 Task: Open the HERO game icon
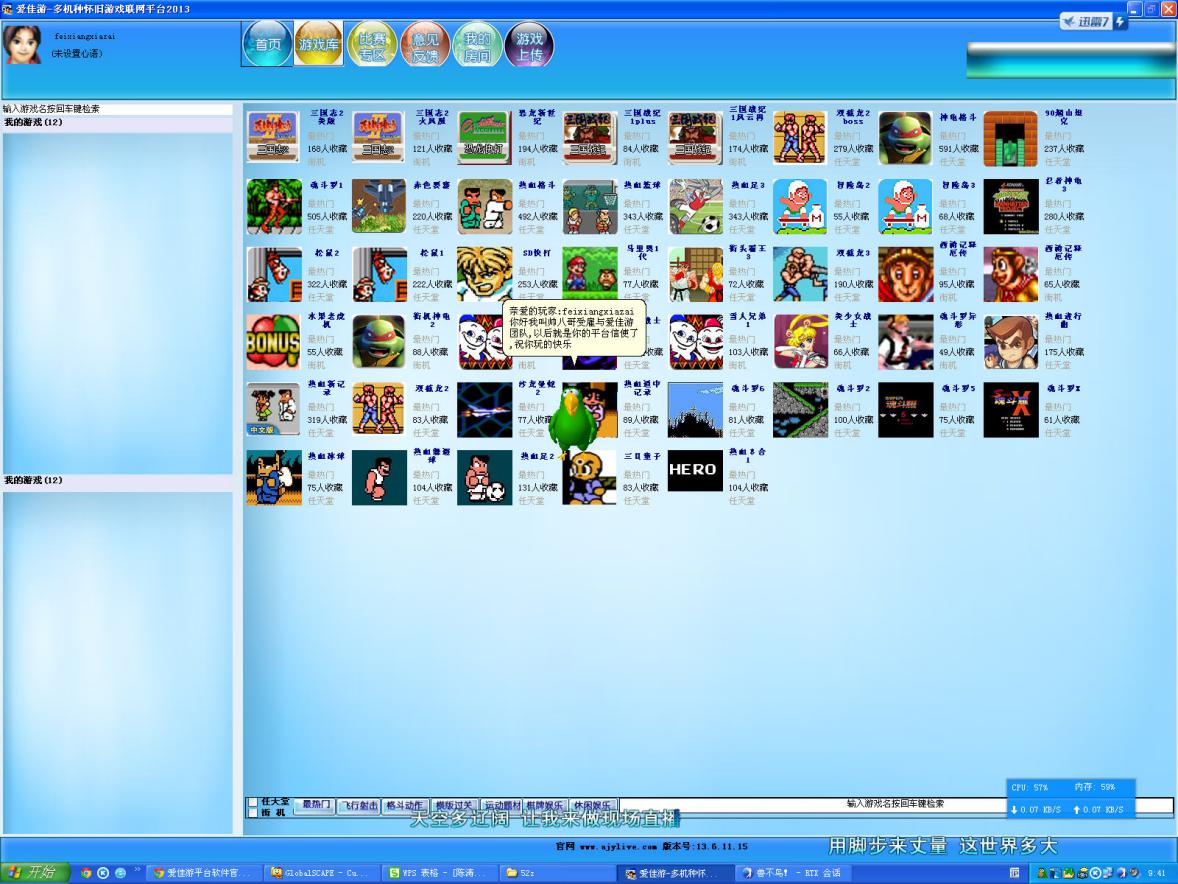[x=695, y=470]
